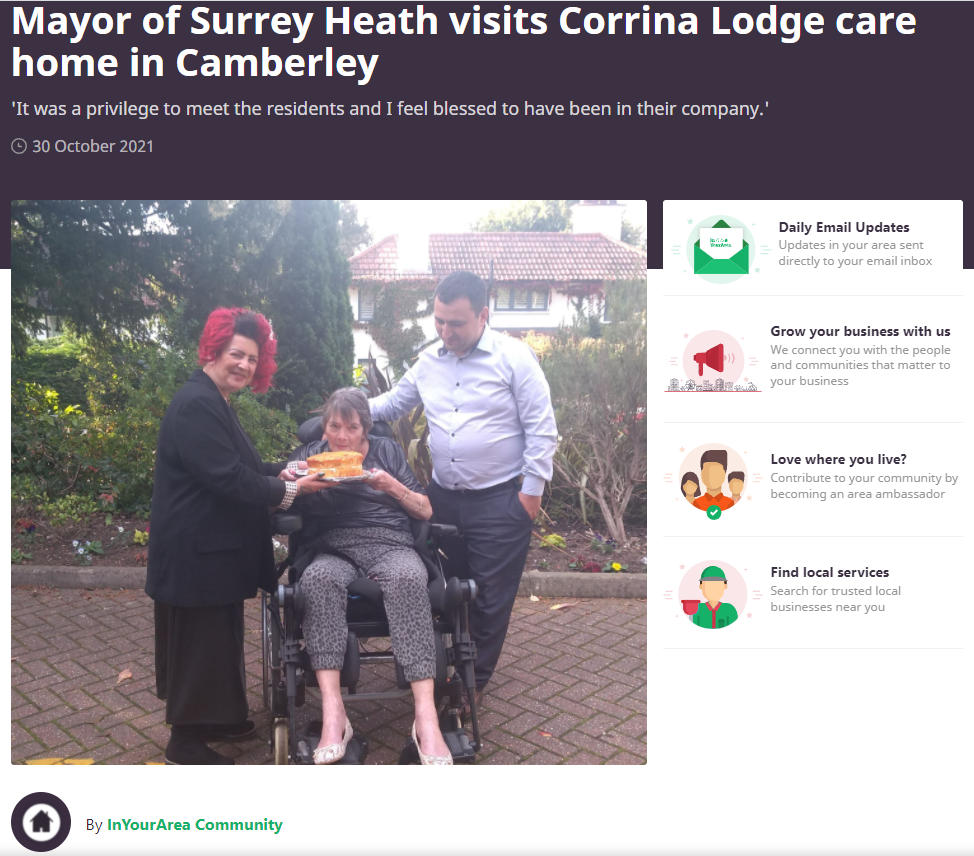Open the Daily Email Updates heading
This screenshot has height=856, width=974.
pos(844,227)
